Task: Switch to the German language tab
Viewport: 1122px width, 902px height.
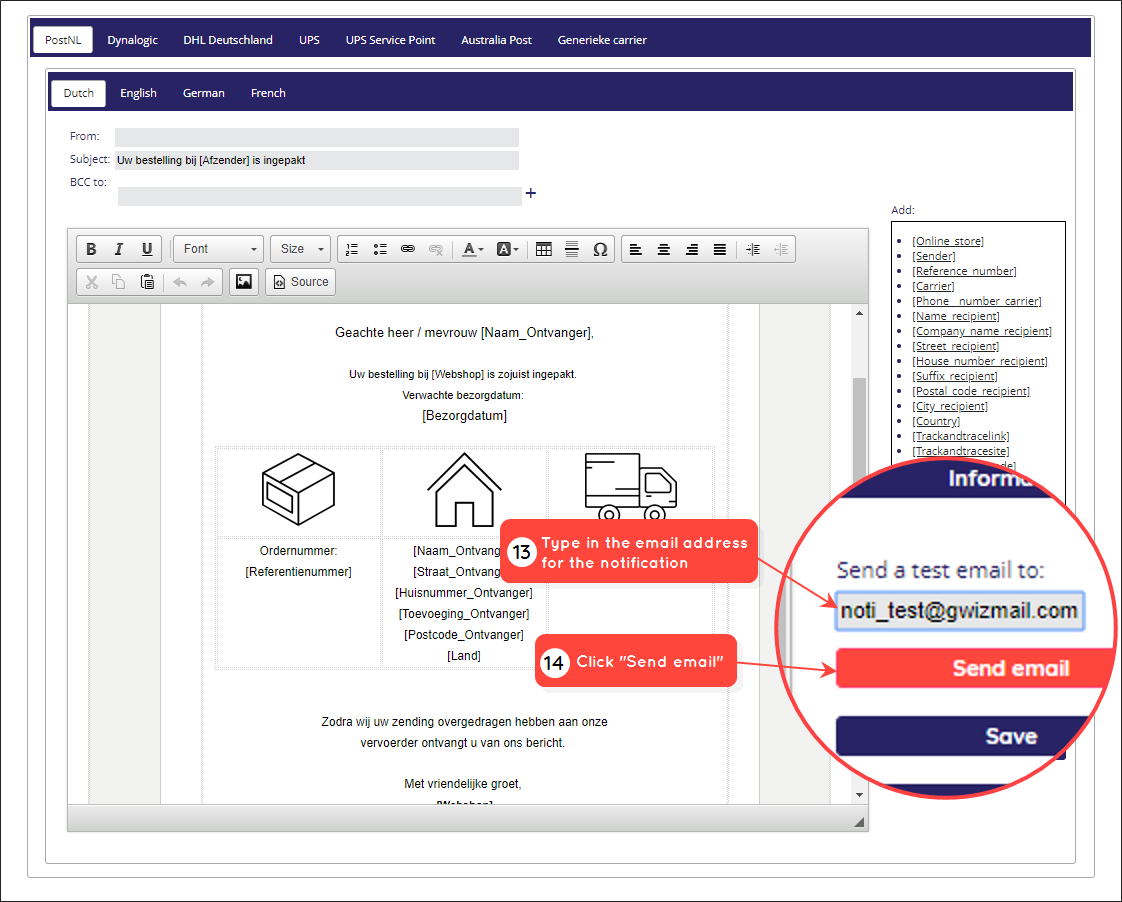Action: click(x=204, y=93)
